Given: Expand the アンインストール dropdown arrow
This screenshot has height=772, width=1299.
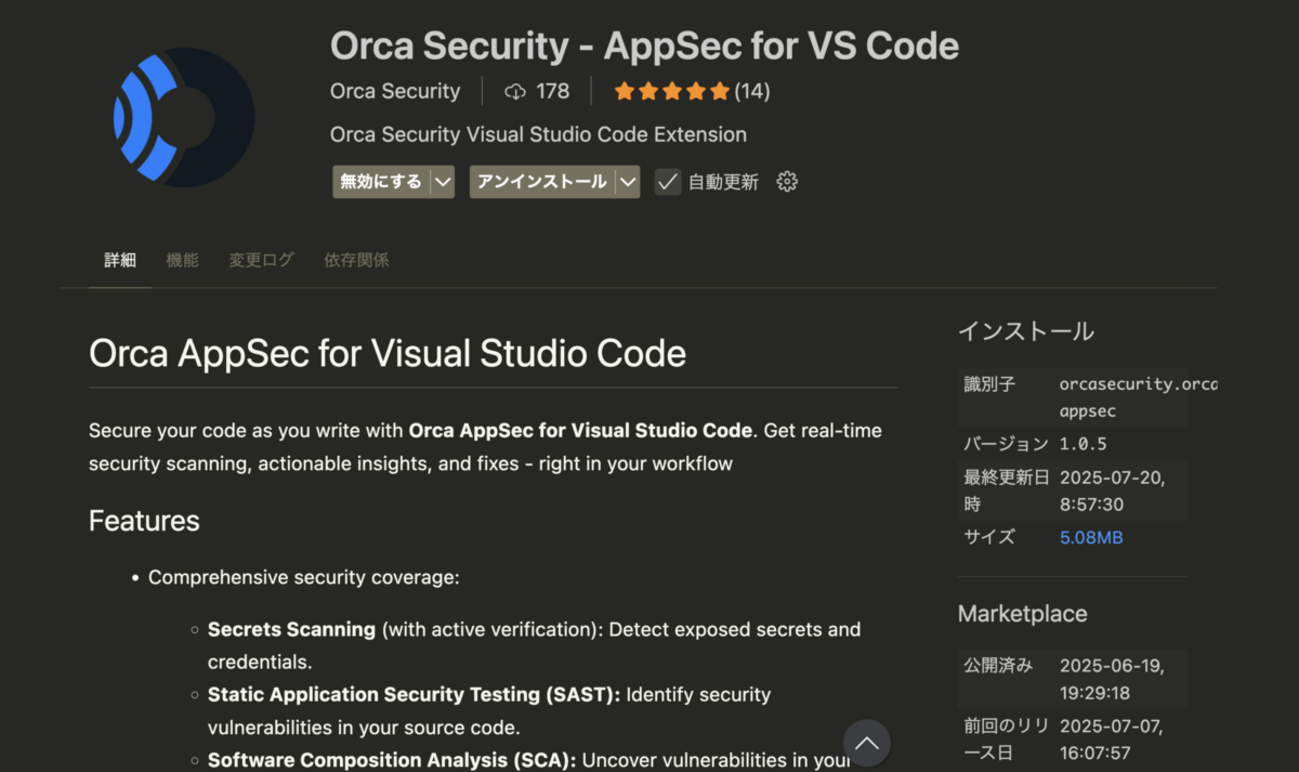Looking at the screenshot, I should click(628, 182).
